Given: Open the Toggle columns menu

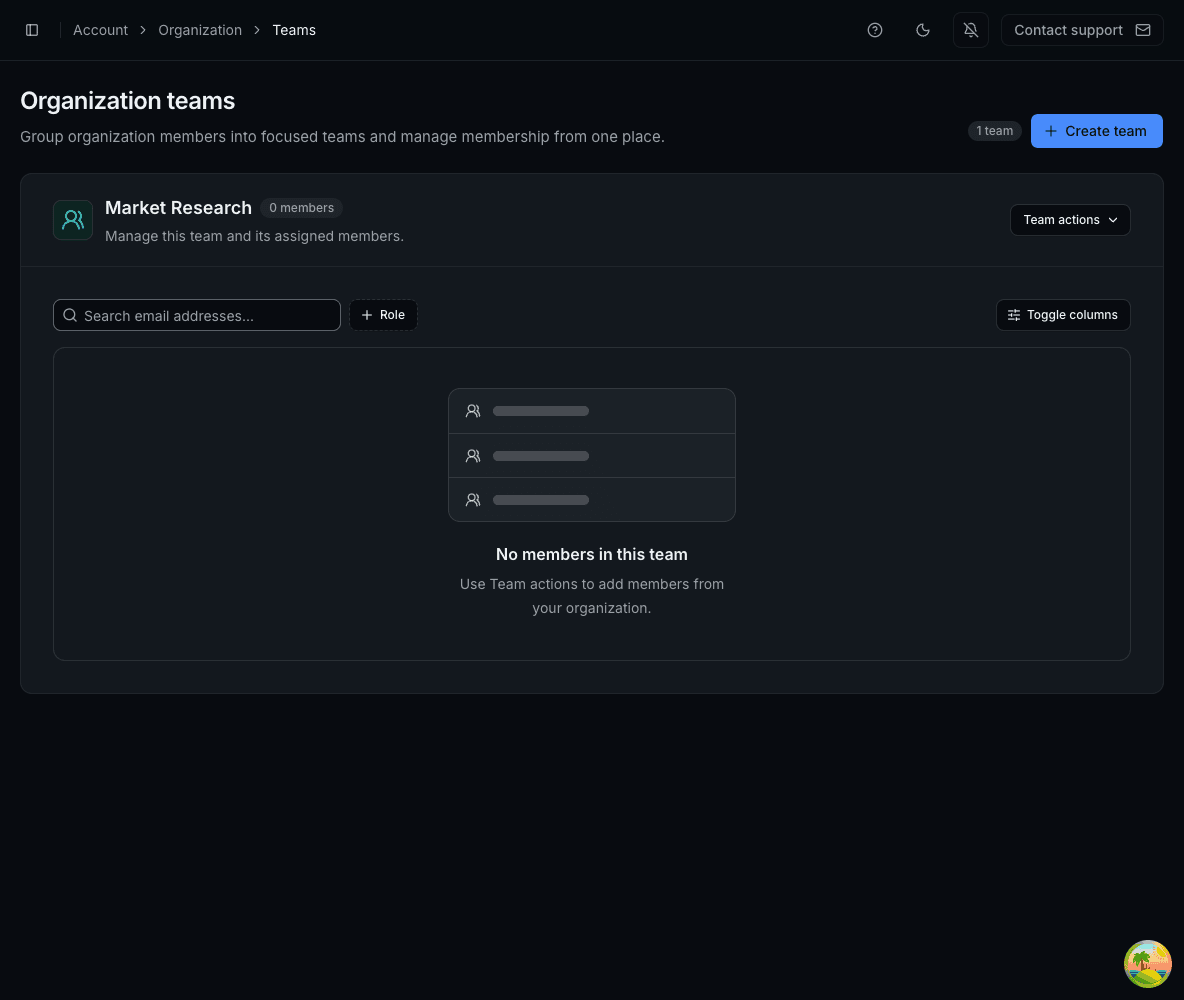Looking at the screenshot, I should [x=1062, y=315].
